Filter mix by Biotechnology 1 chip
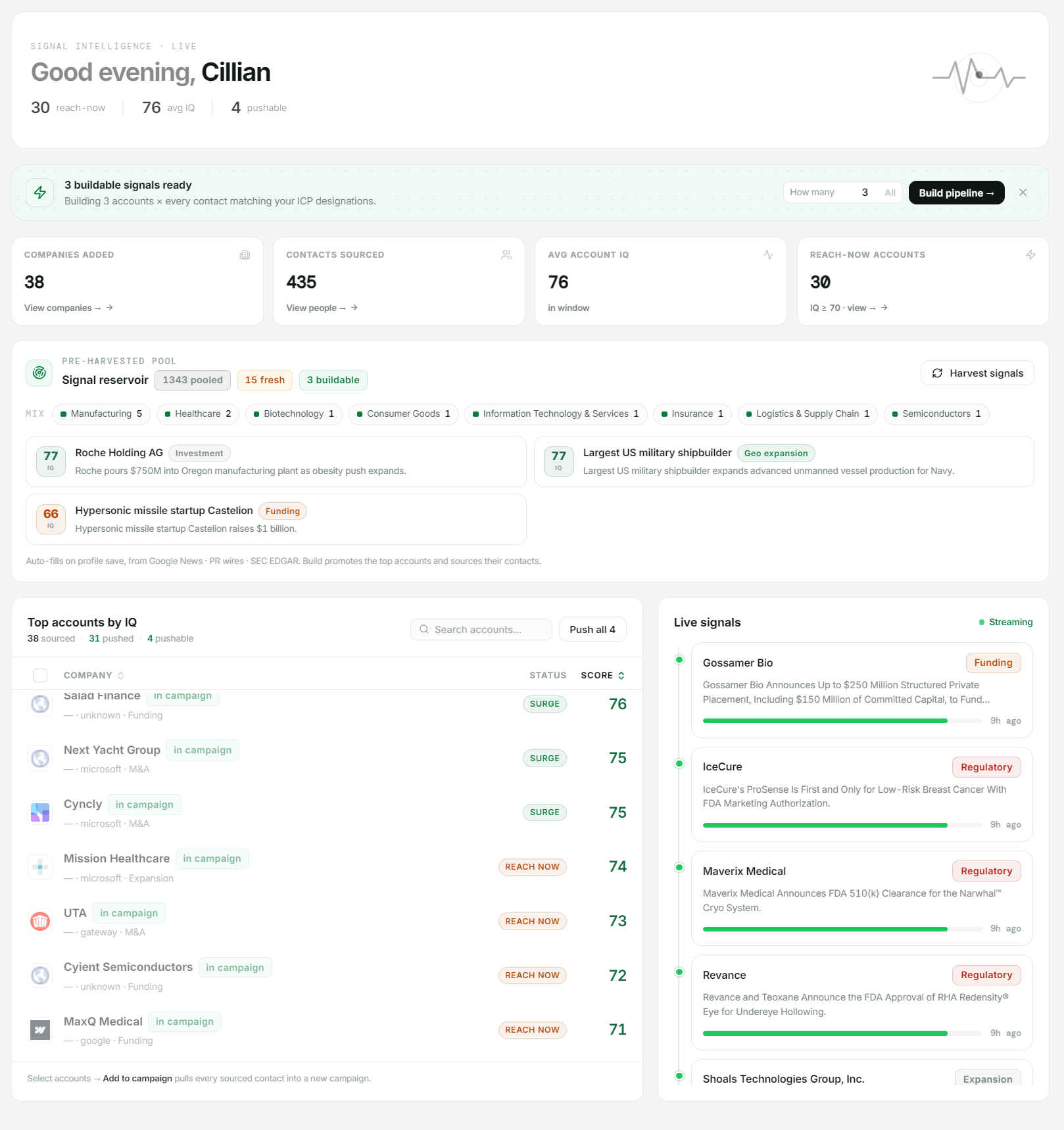Screen dimensions: 1064x1130 pos(294,414)
